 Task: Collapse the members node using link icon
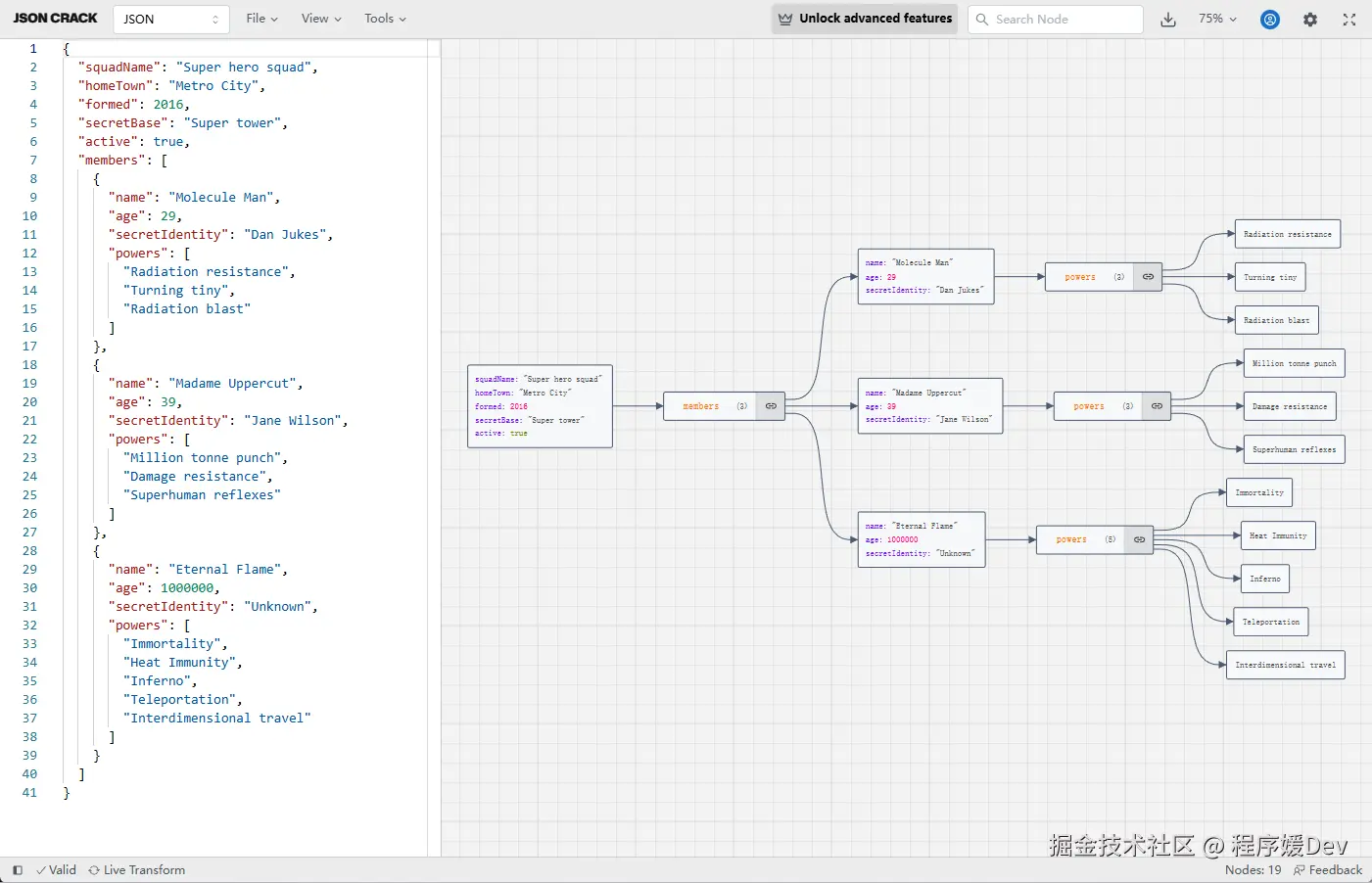pos(771,406)
